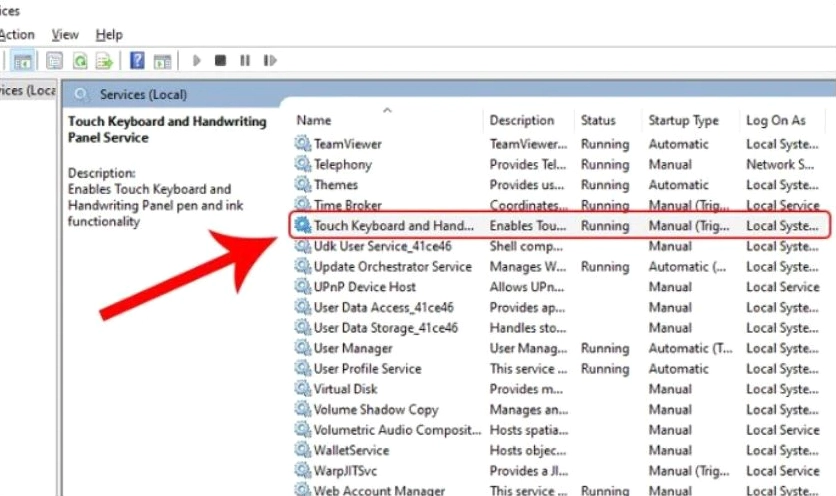Image resolution: width=836 pixels, height=496 pixels.
Task: Select the Web Account Manager name
Action: (x=379, y=490)
